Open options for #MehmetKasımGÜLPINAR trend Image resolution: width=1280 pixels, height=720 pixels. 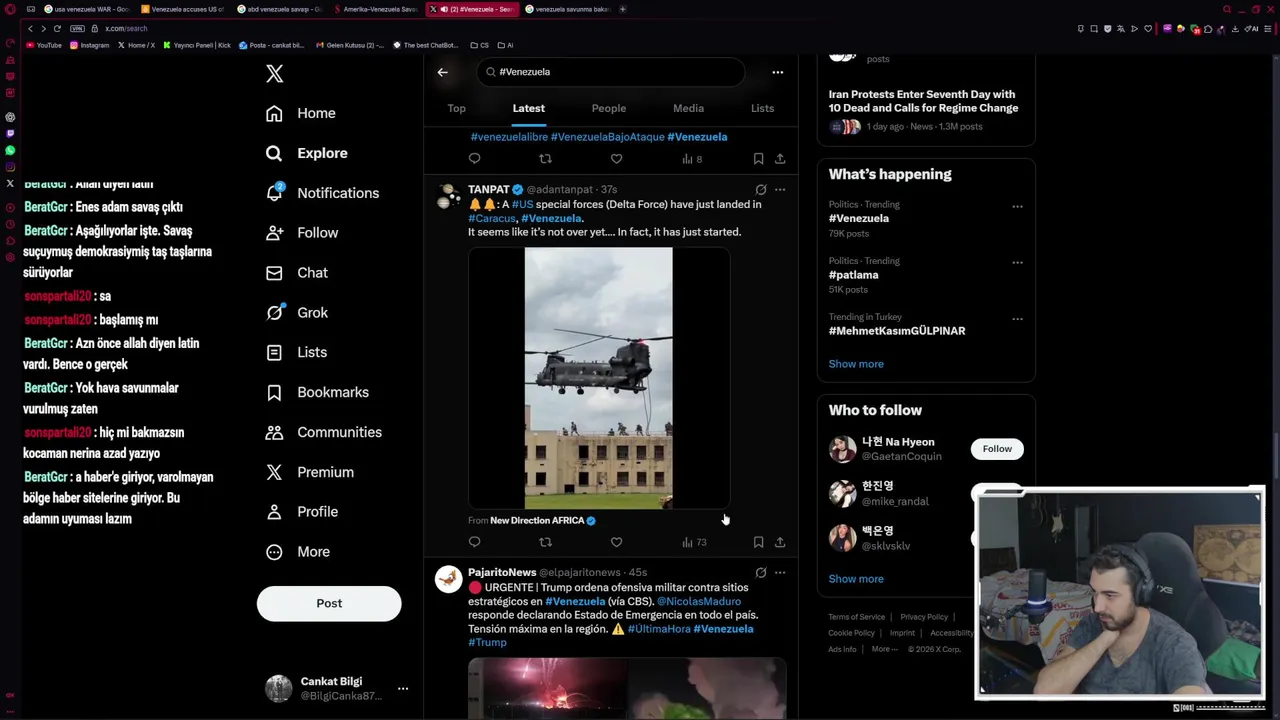1017,319
